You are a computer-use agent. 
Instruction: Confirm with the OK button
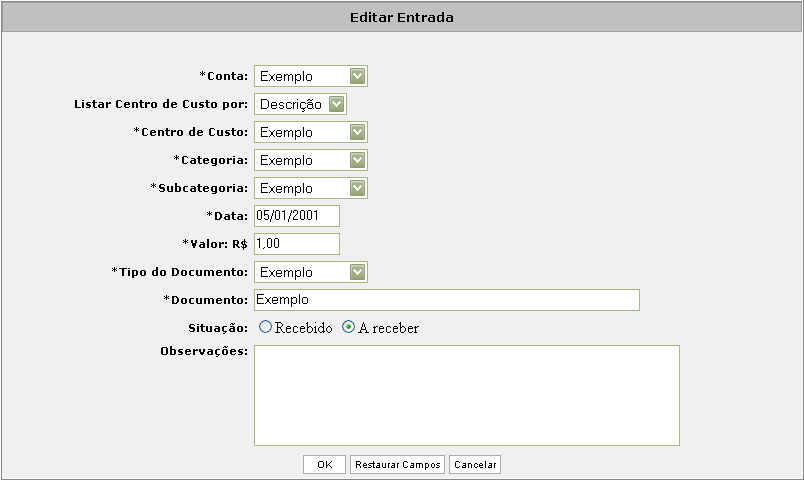coord(324,465)
